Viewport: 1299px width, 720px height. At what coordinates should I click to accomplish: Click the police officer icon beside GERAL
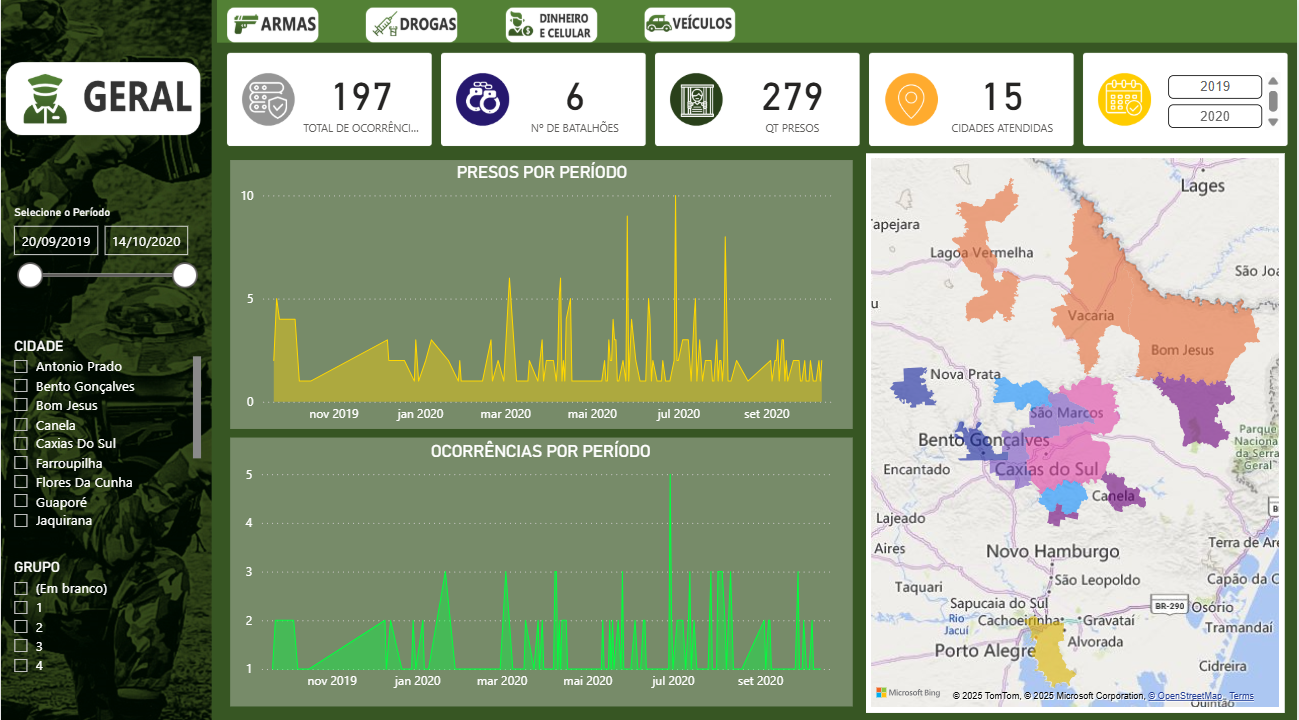click(46, 99)
